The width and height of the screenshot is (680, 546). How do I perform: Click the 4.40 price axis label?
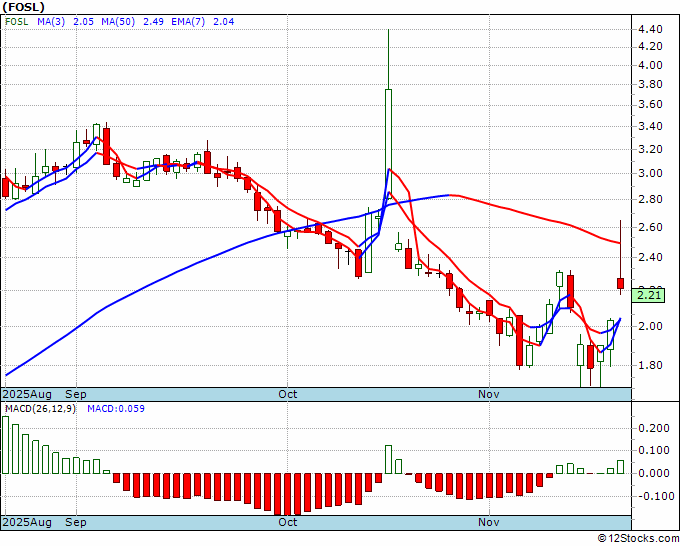tap(650, 29)
